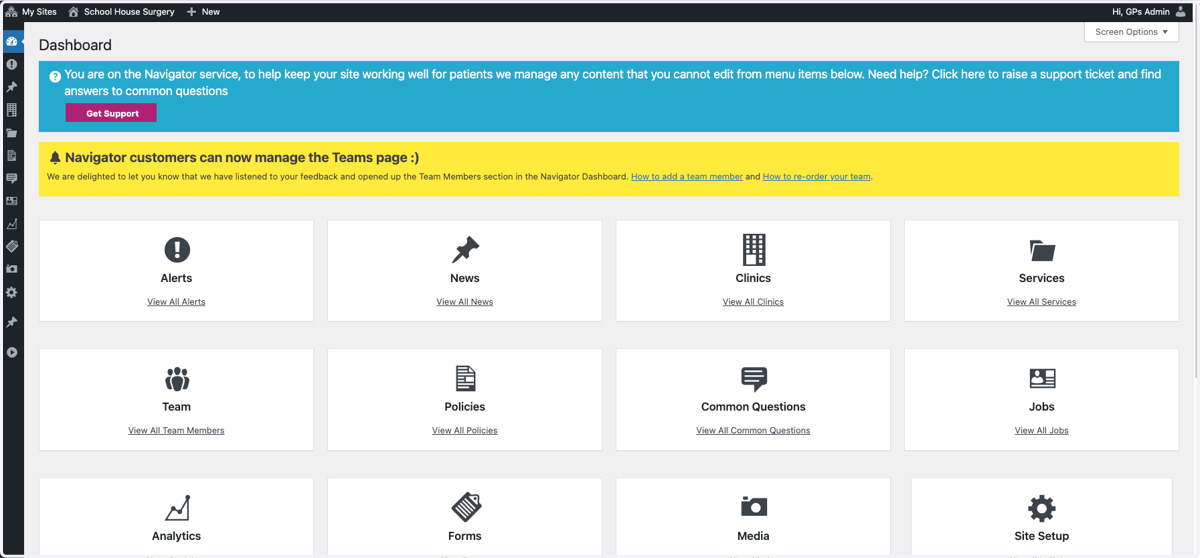Viewport: 1200px width, 558px height.
Task: Click the Analytics card chart icon
Action: point(176,508)
